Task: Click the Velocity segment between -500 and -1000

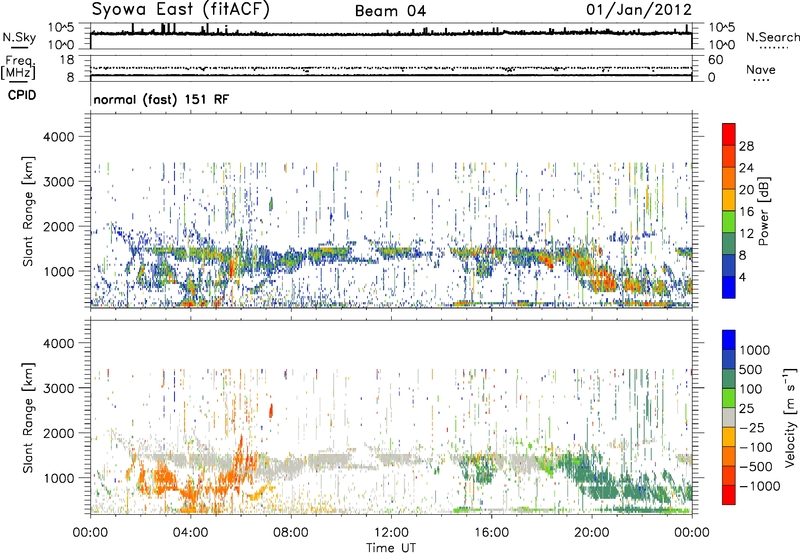Action: pyautogui.click(x=729, y=475)
